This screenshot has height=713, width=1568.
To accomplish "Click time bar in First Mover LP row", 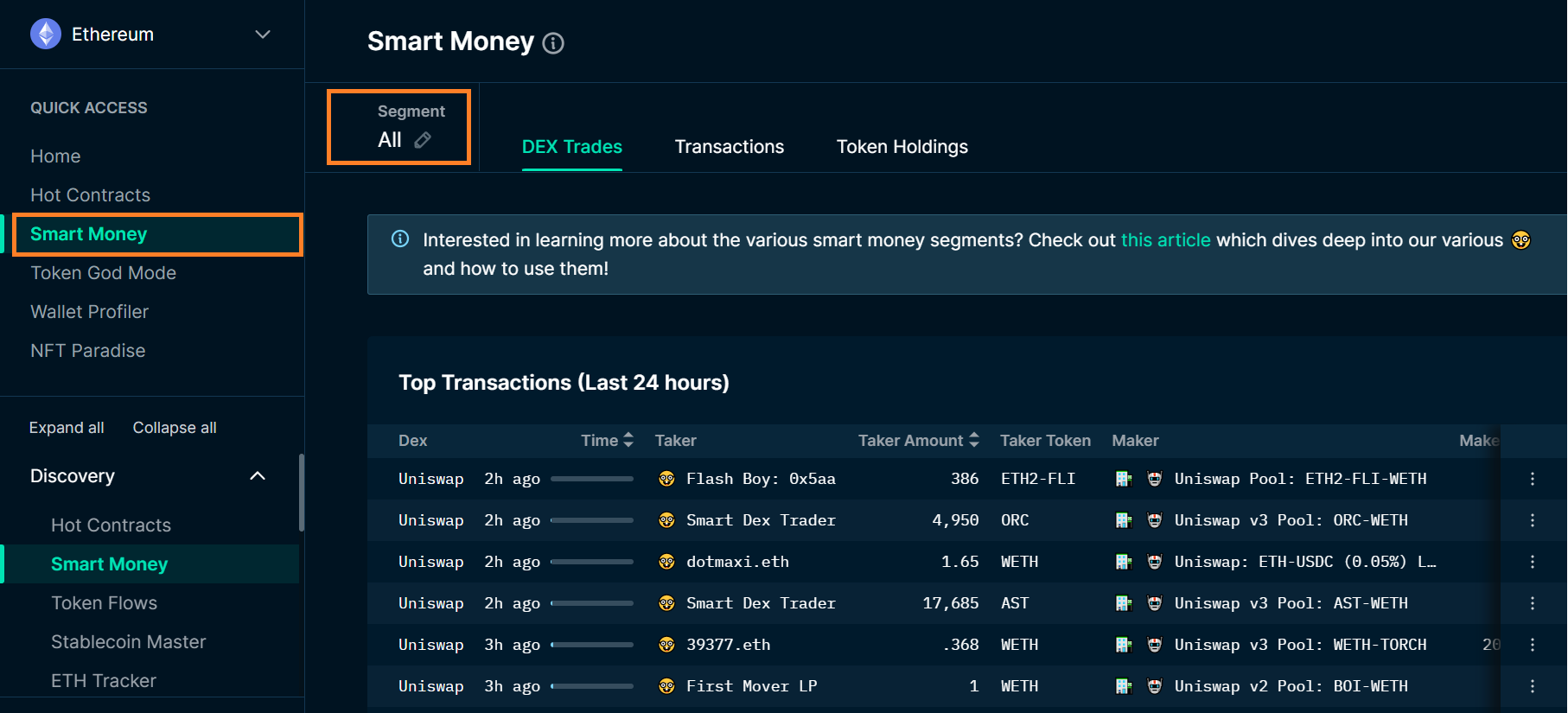I will [592, 686].
